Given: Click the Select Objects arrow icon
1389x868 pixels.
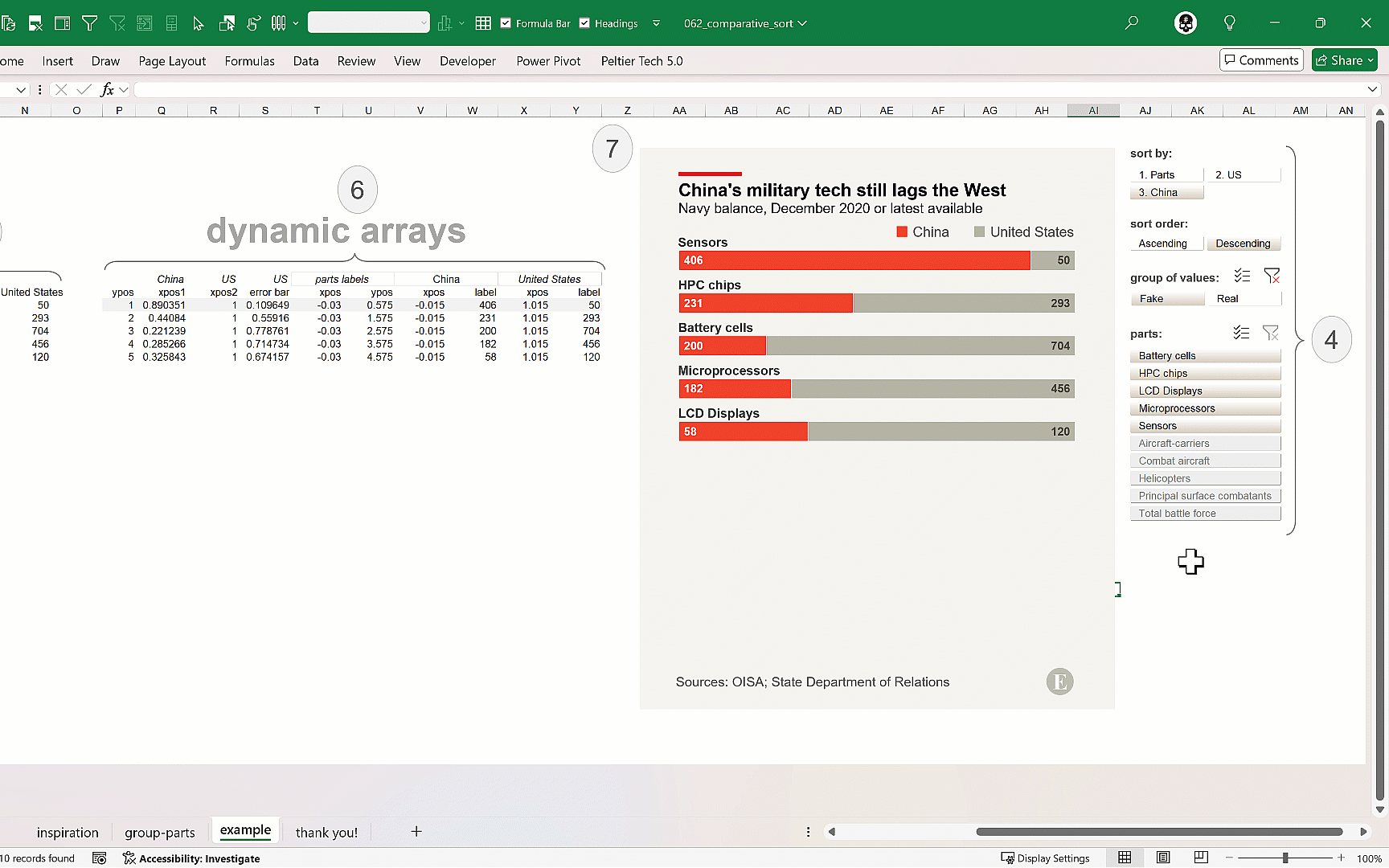Looking at the screenshot, I should click(x=199, y=23).
